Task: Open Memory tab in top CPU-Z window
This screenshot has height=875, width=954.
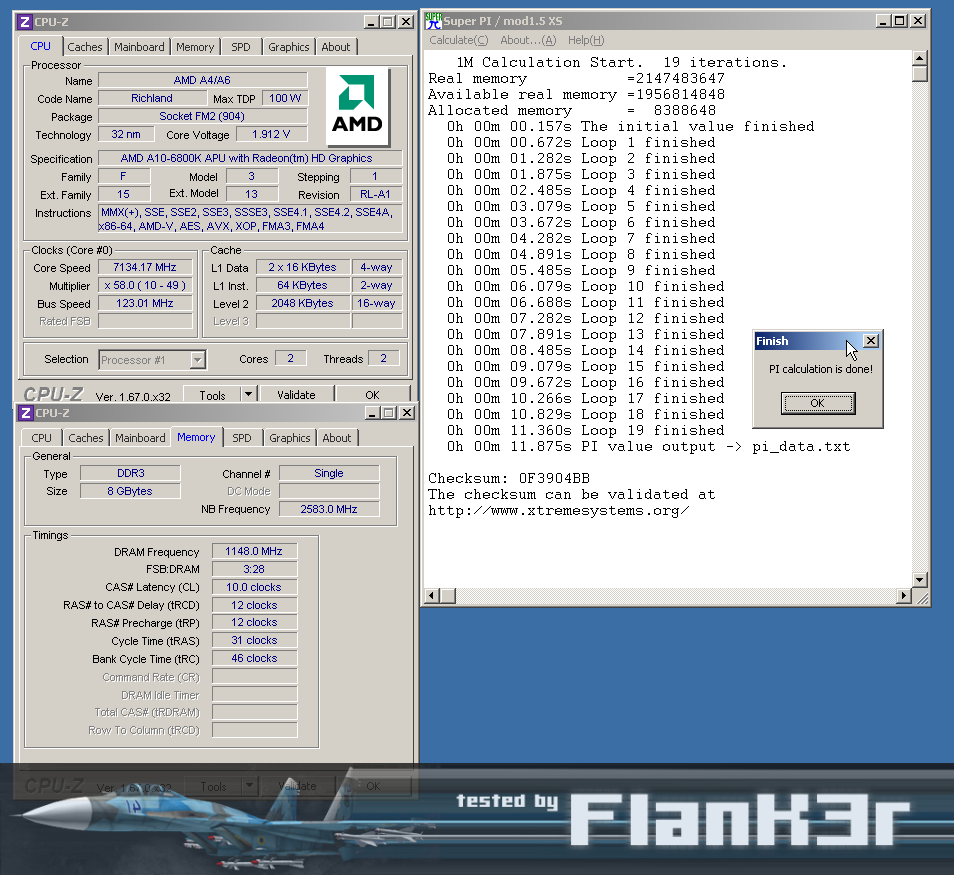Action: tap(195, 47)
